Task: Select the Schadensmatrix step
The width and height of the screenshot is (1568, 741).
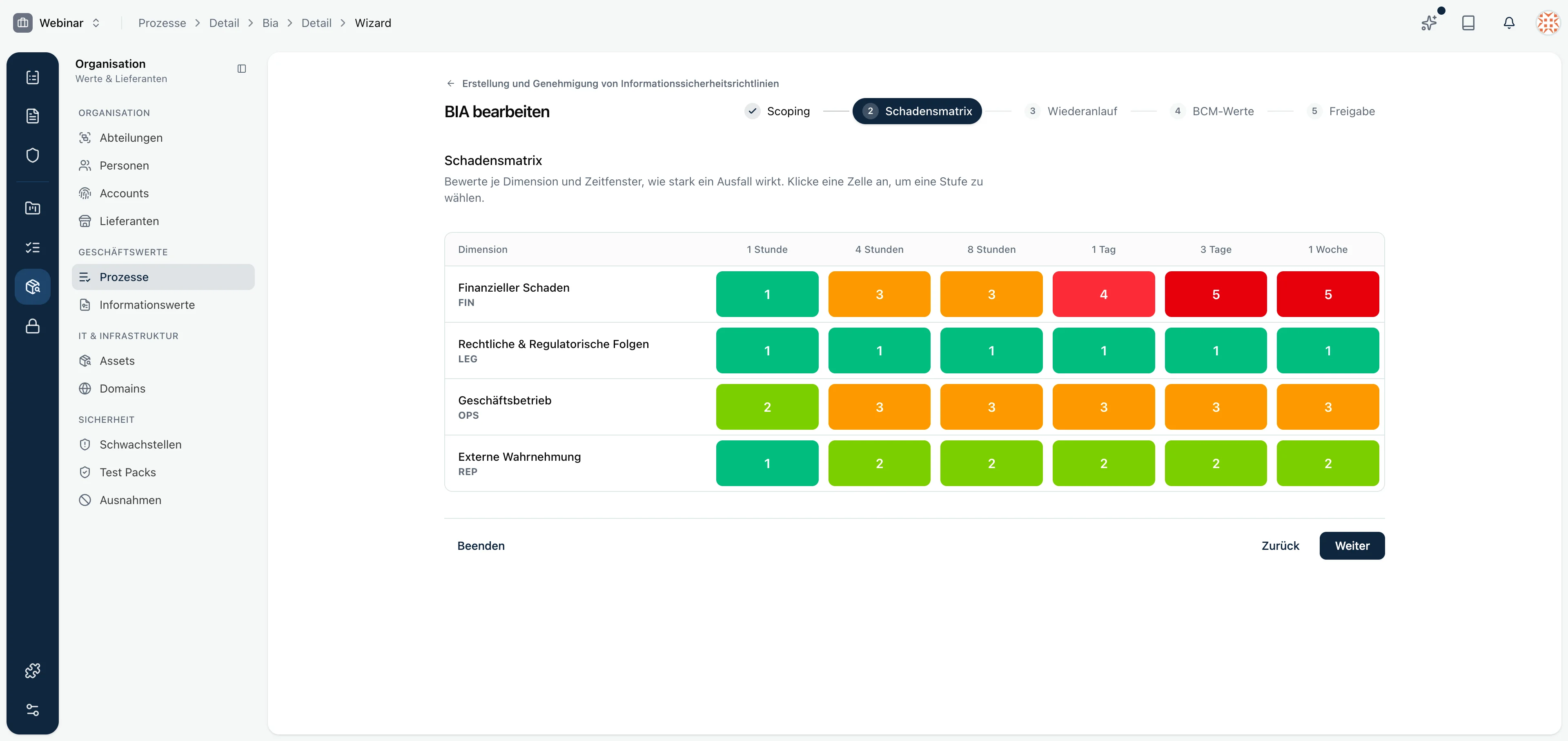Action: coord(917,112)
